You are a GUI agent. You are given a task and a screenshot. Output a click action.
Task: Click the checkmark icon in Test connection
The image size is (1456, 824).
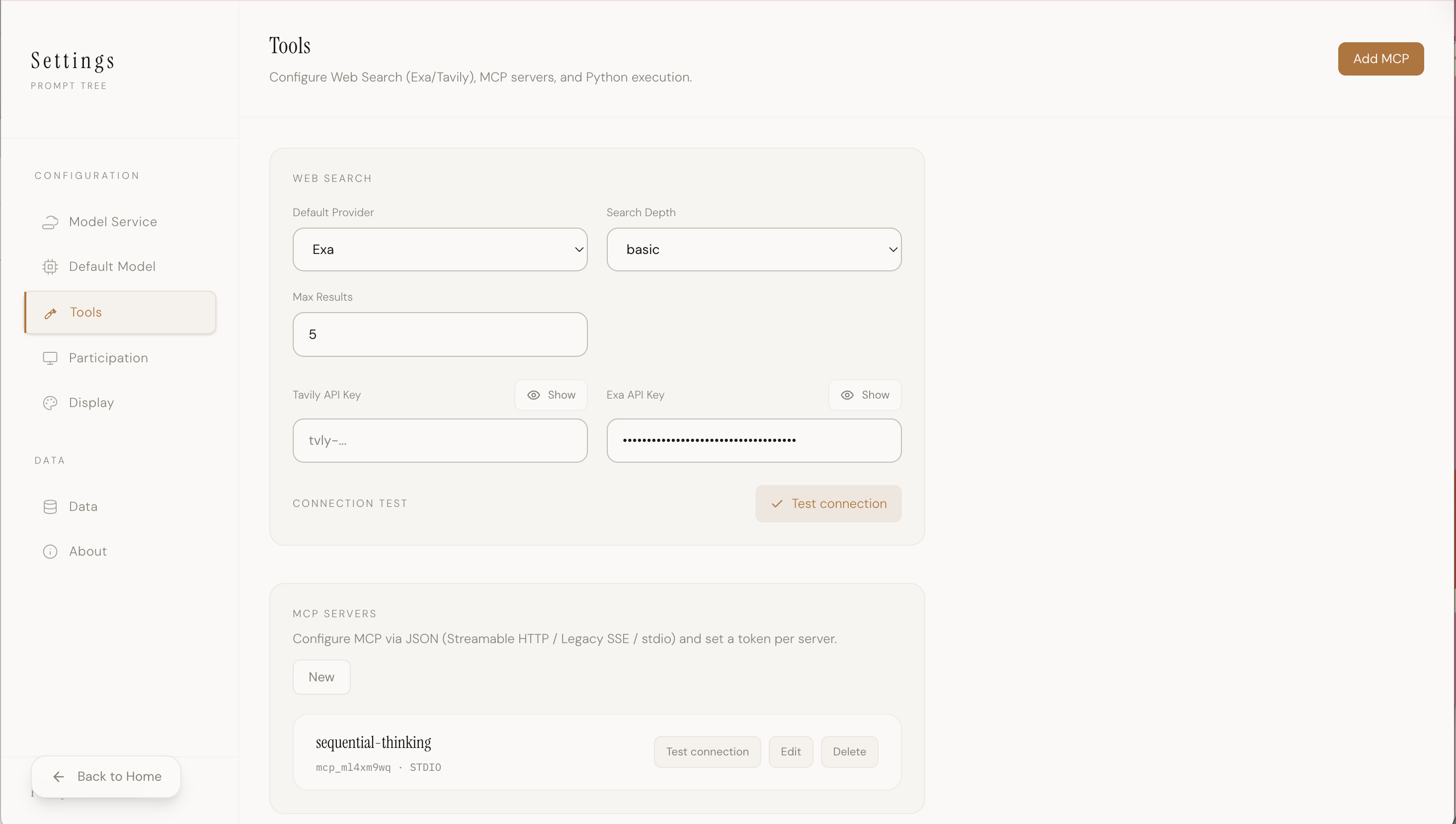[x=777, y=503]
